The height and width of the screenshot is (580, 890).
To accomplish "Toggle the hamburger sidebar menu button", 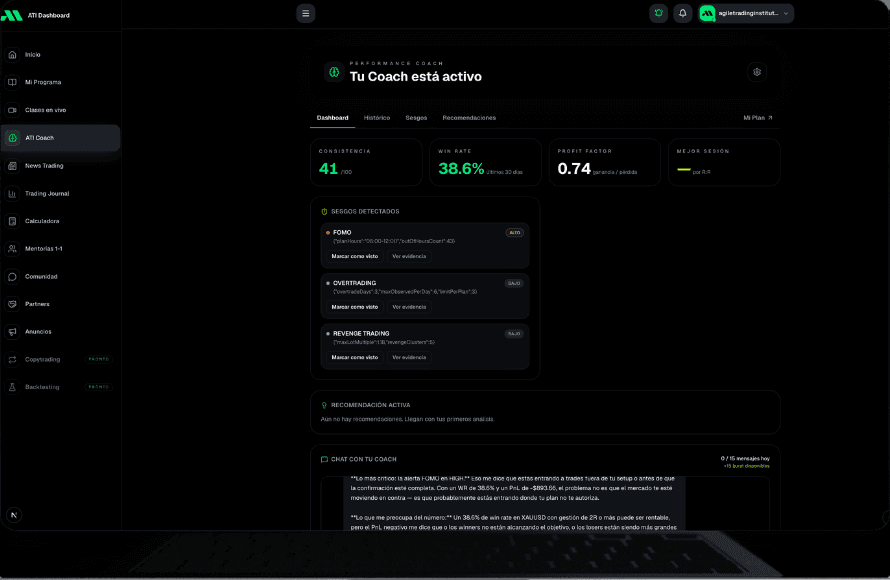I will 305,14.
